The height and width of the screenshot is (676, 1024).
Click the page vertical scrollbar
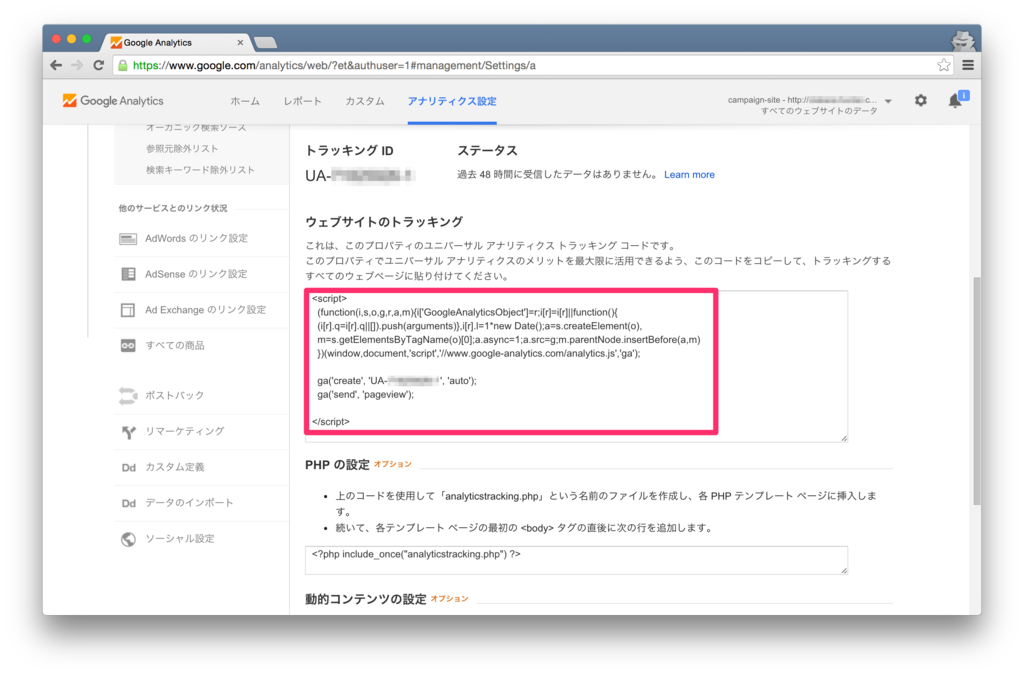pyautogui.click(x=976, y=391)
